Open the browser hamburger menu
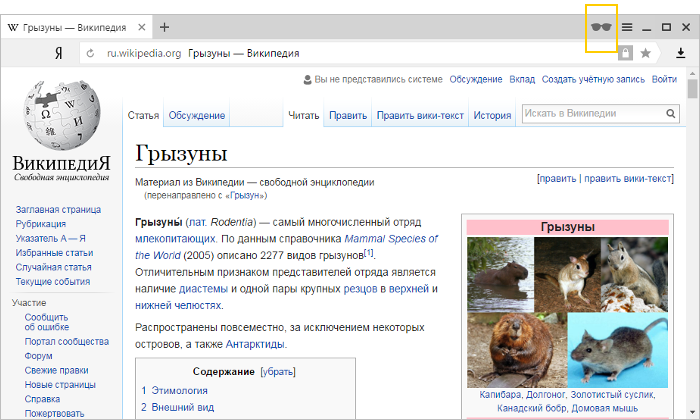Screen dimensions: 700x420 pos(627,27)
